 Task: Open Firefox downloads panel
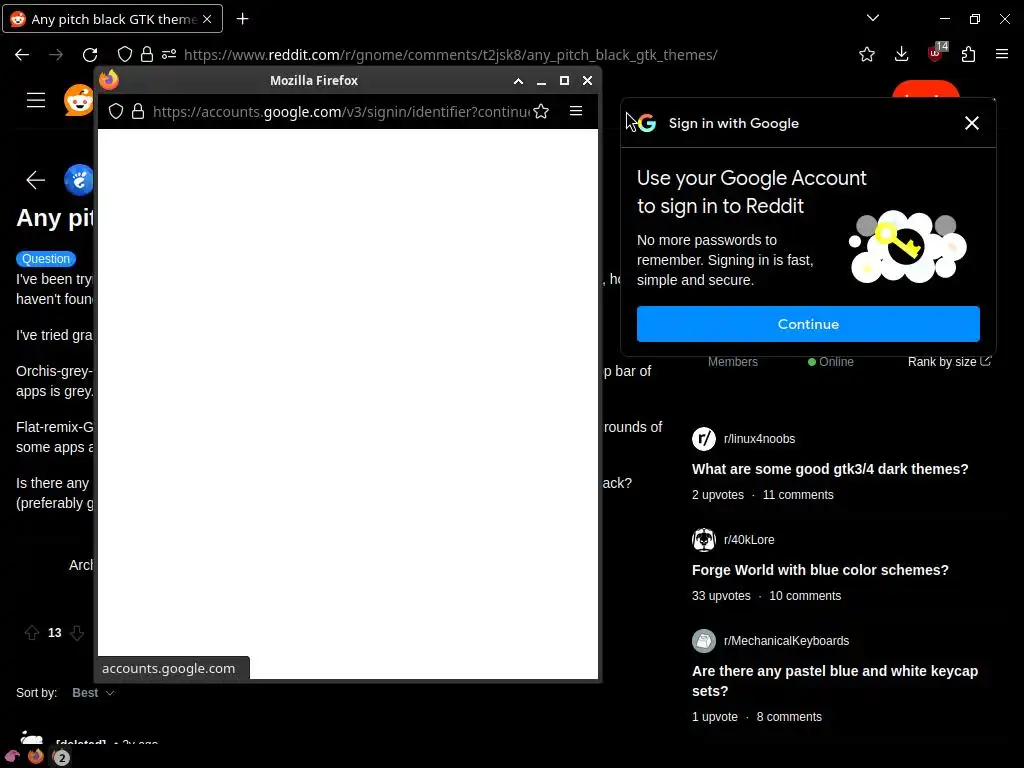(x=901, y=54)
